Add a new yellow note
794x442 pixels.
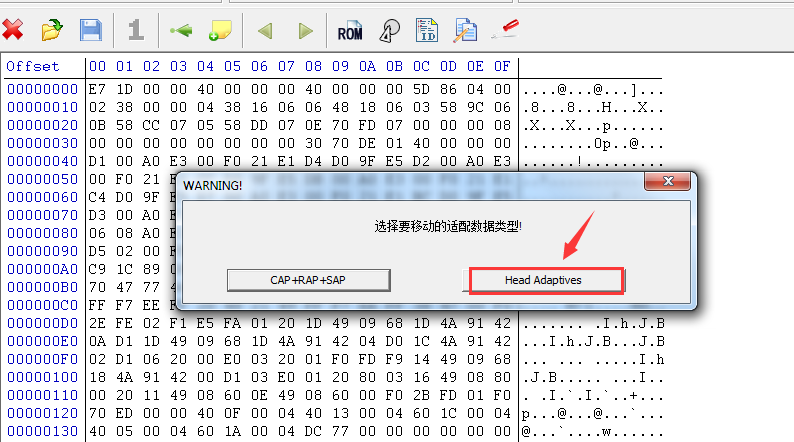[220, 31]
